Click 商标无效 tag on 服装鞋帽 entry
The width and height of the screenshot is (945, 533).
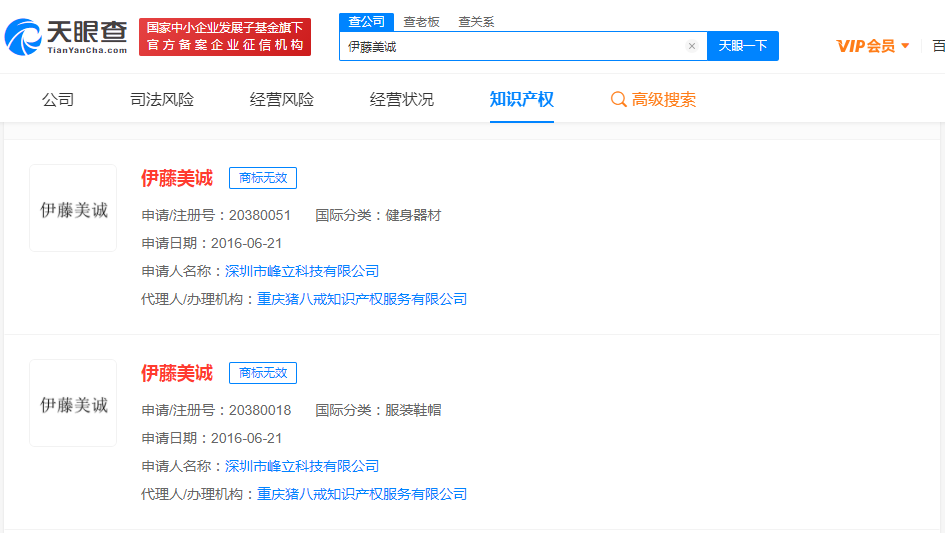click(x=263, y=373)
